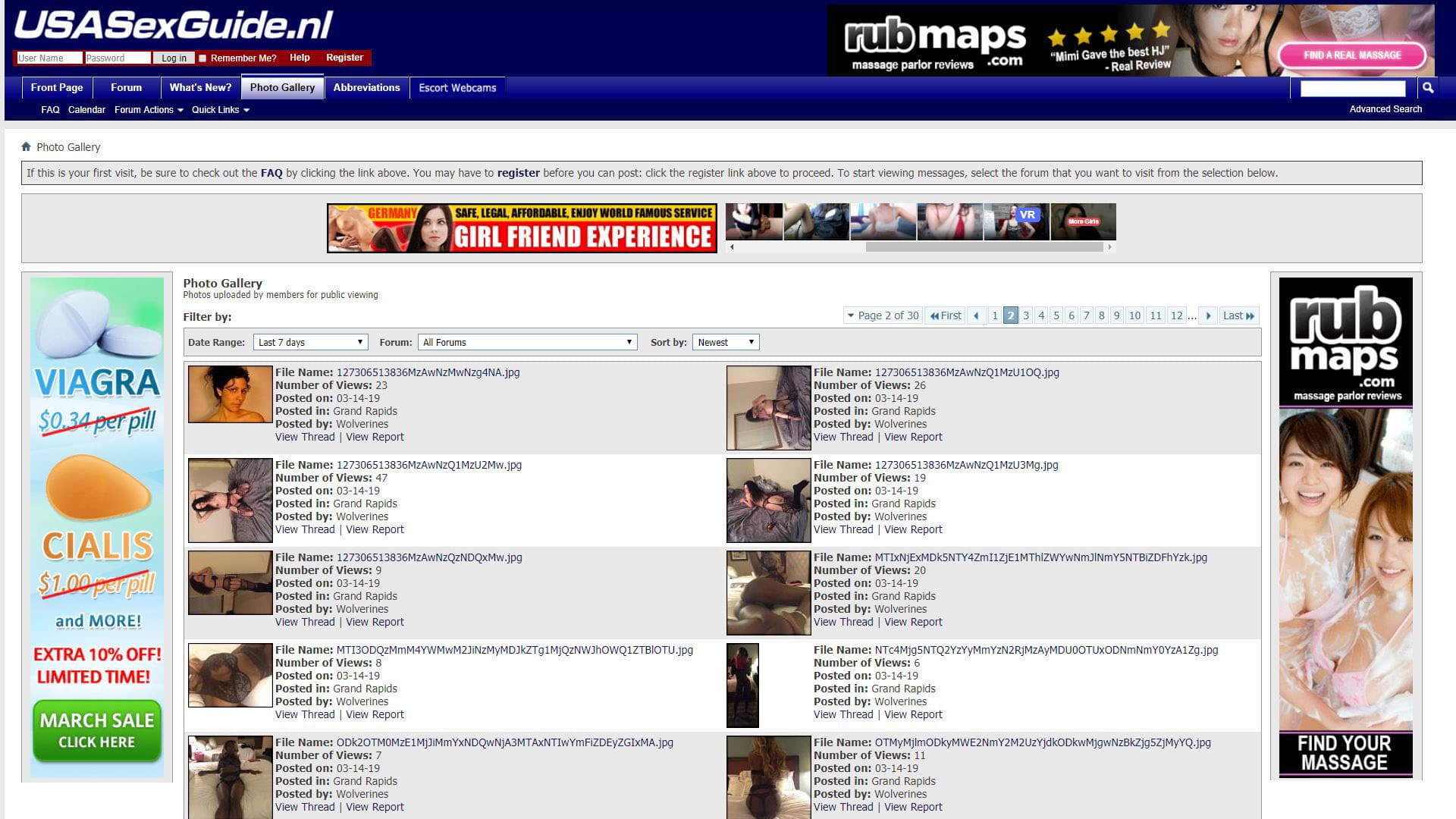
Task: Go to next page arrow in pagination
Action: tap(1209, 316)
